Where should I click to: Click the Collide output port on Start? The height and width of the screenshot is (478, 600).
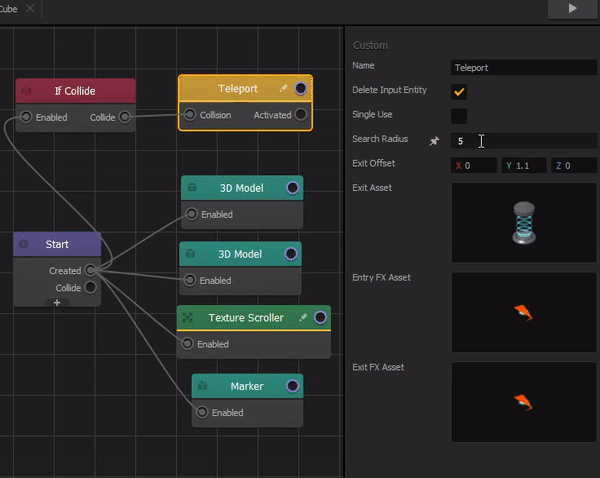[x=90, y=287]
